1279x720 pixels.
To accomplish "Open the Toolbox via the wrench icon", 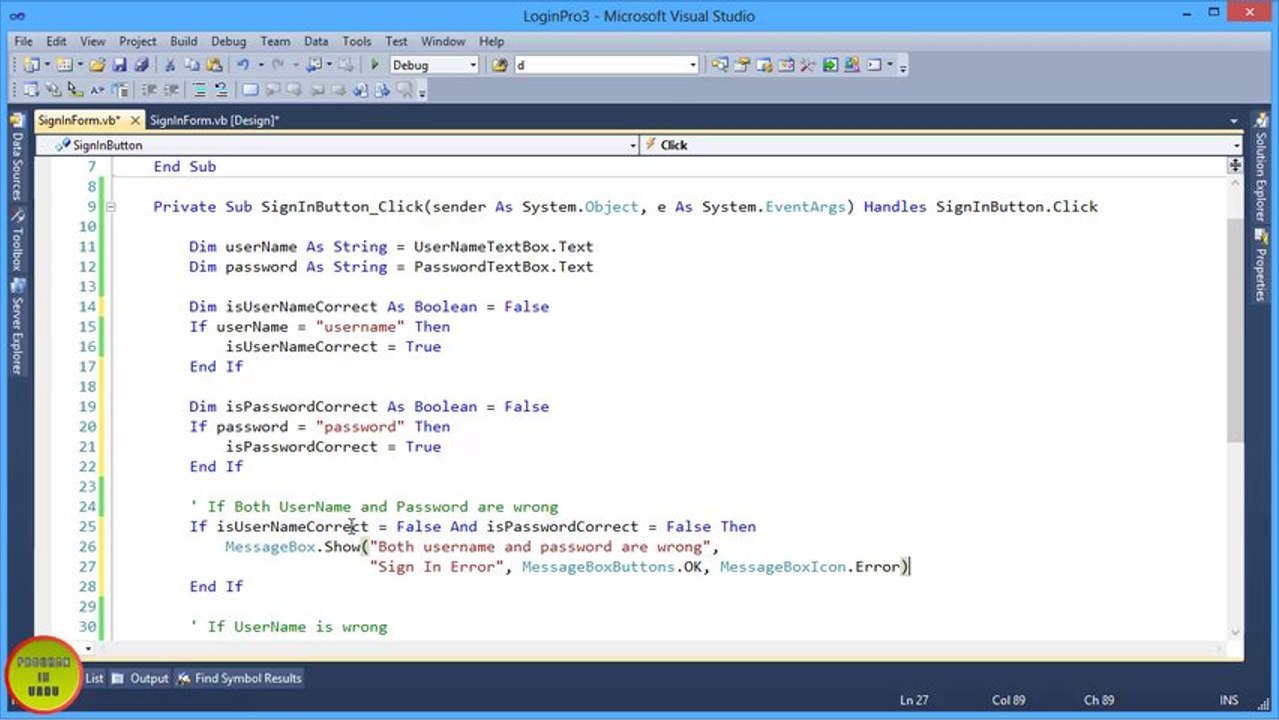I will [807, 65].
